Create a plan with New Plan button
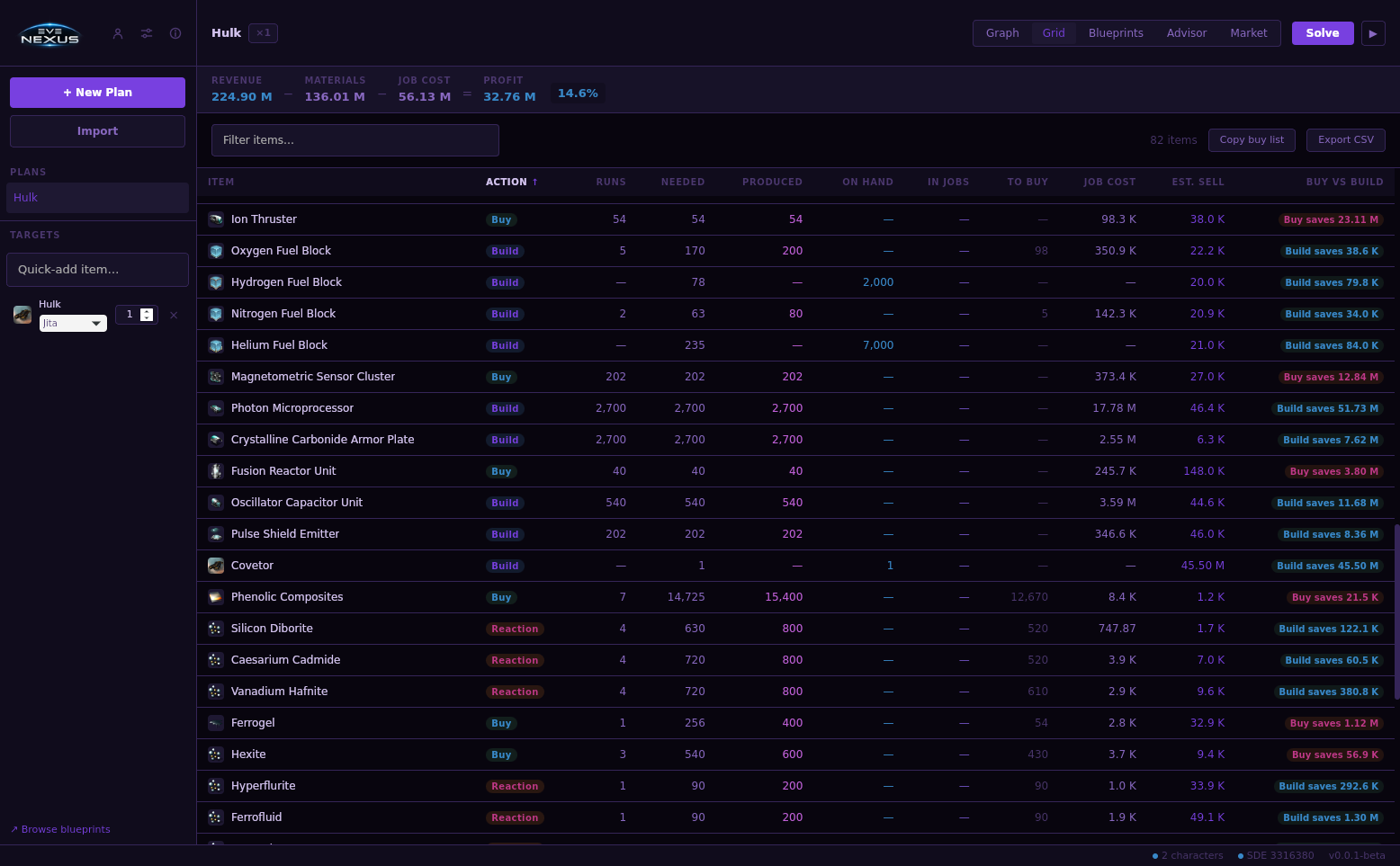The height and width of the screenshot is (866, 1400). coord(97,93)
